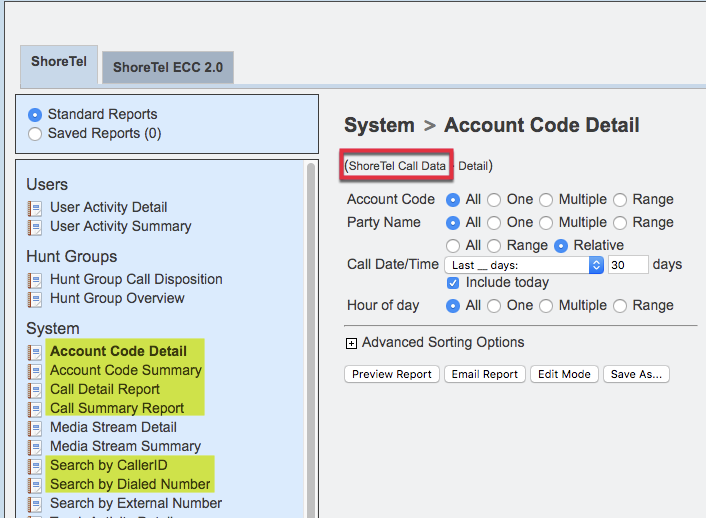Click report icon beside Media Stream Detail
The image size is (706, 518).
click(x=35, y=428)
